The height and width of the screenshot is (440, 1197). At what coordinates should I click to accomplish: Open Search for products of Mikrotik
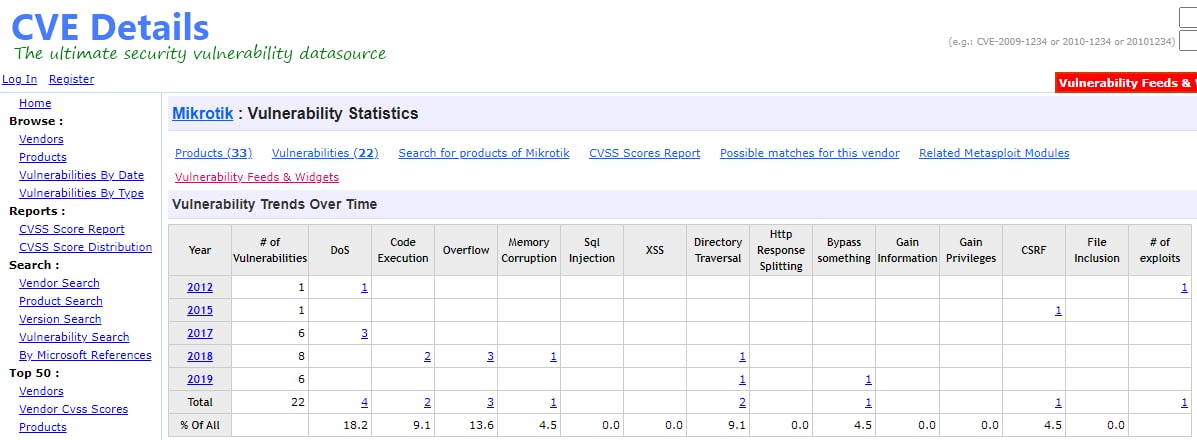point(484,153)
